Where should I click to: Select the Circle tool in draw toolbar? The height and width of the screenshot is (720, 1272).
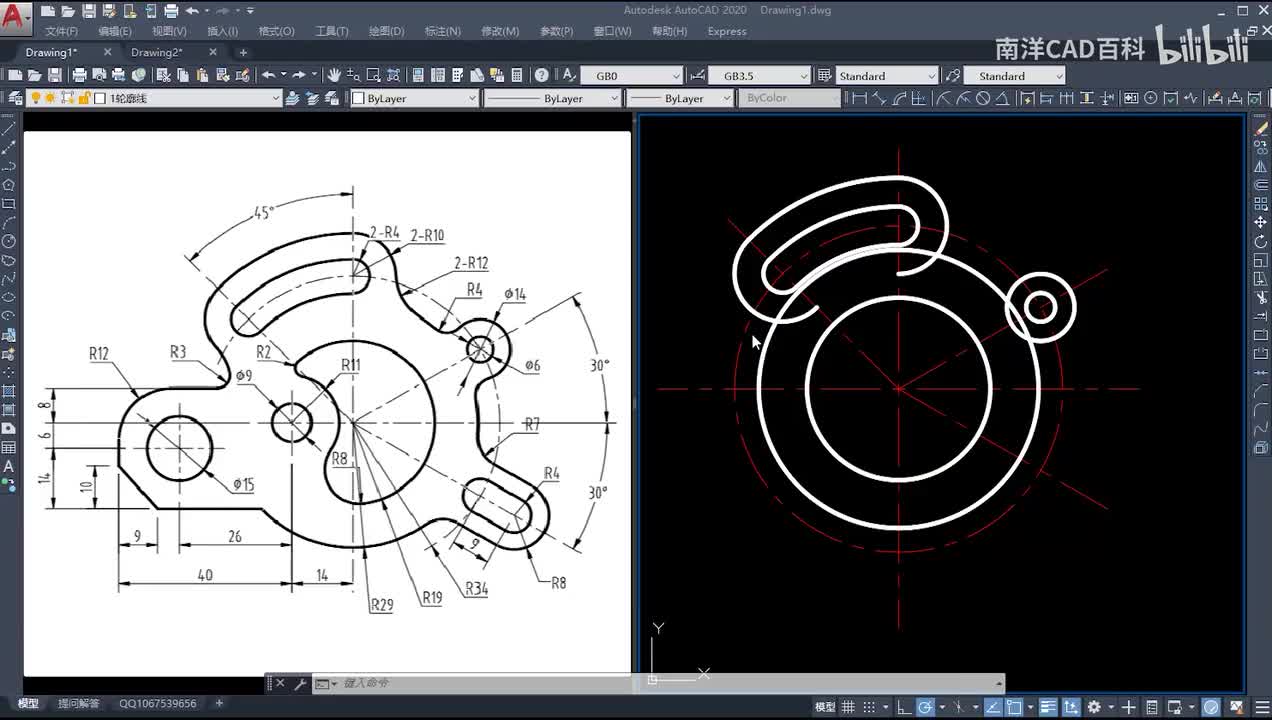coord(9,241)
